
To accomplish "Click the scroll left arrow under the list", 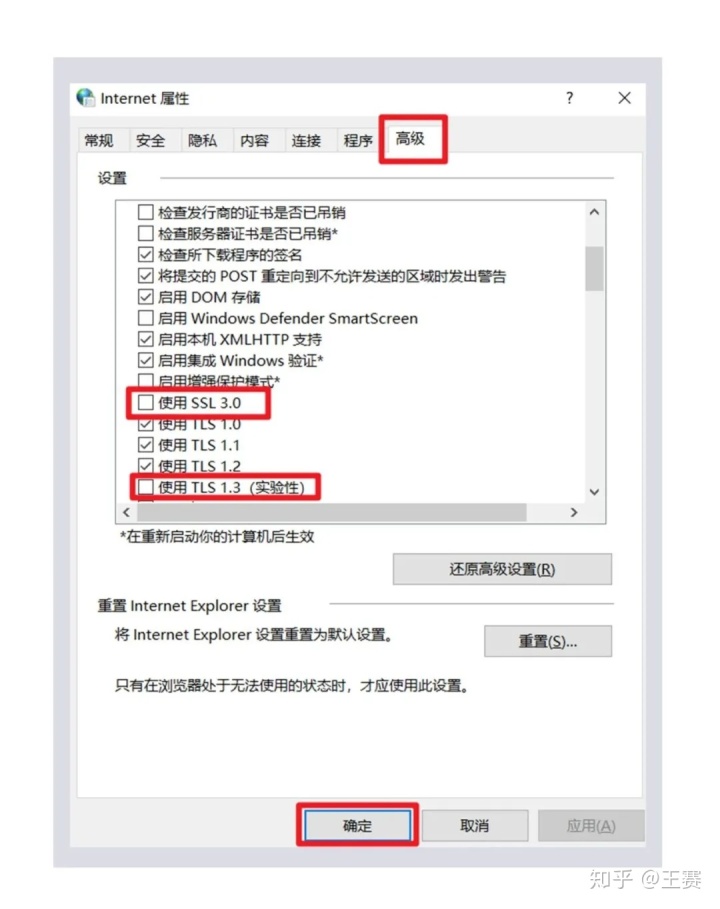I will (x=126, y=512).
